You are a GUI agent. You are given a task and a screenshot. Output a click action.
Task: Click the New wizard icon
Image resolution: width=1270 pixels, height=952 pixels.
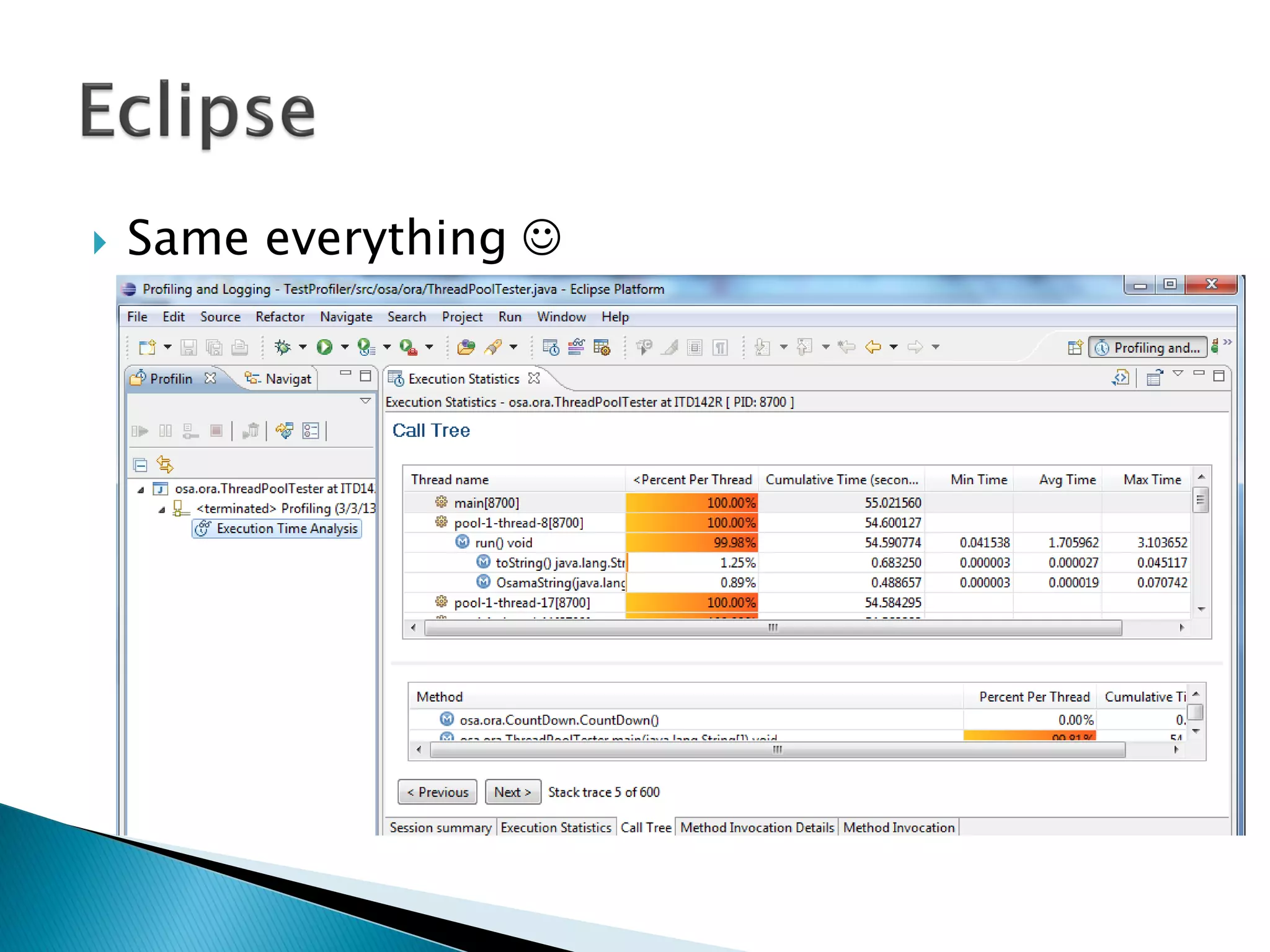pyautogui.click(x=147, y=347)
